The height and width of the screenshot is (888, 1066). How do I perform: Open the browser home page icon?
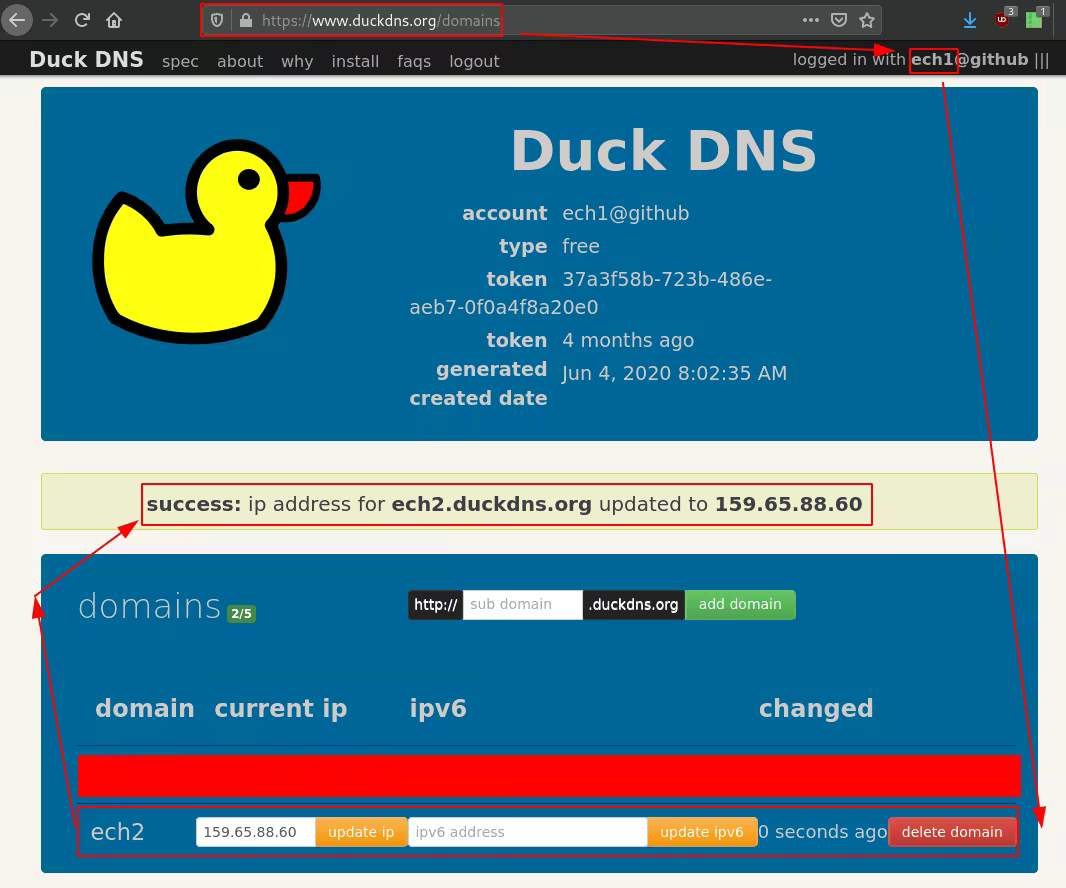tap(114, 20)
